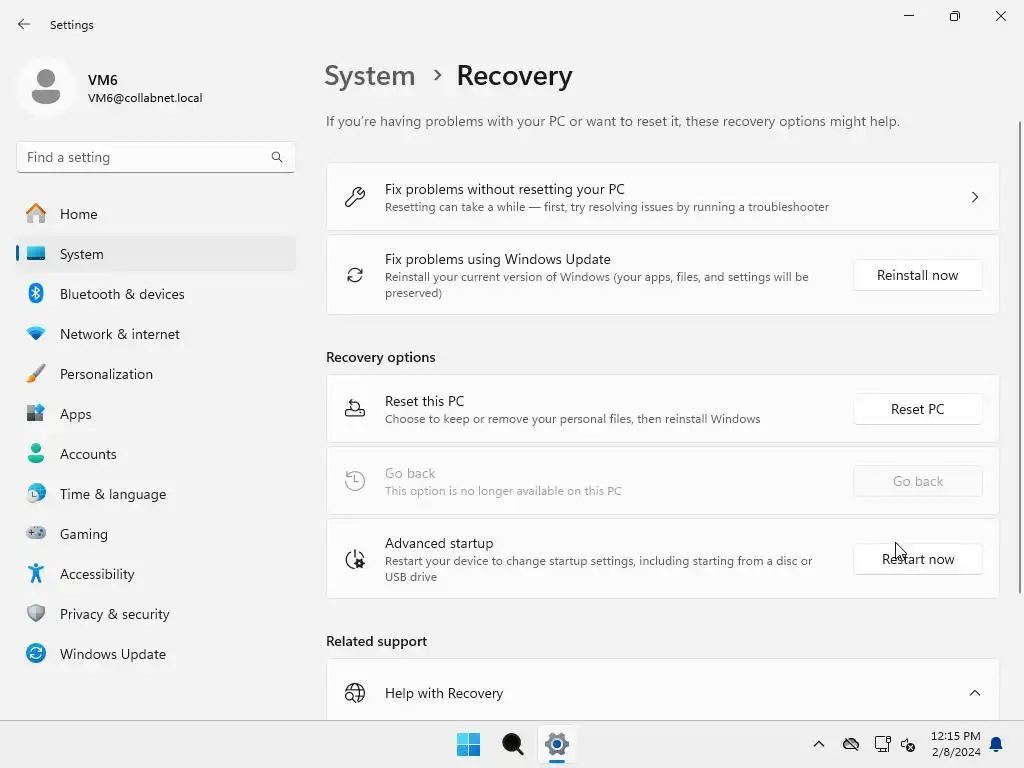Click the Reset PC button
Viewport: 1024px width, 768px height.
coord(918,409)
